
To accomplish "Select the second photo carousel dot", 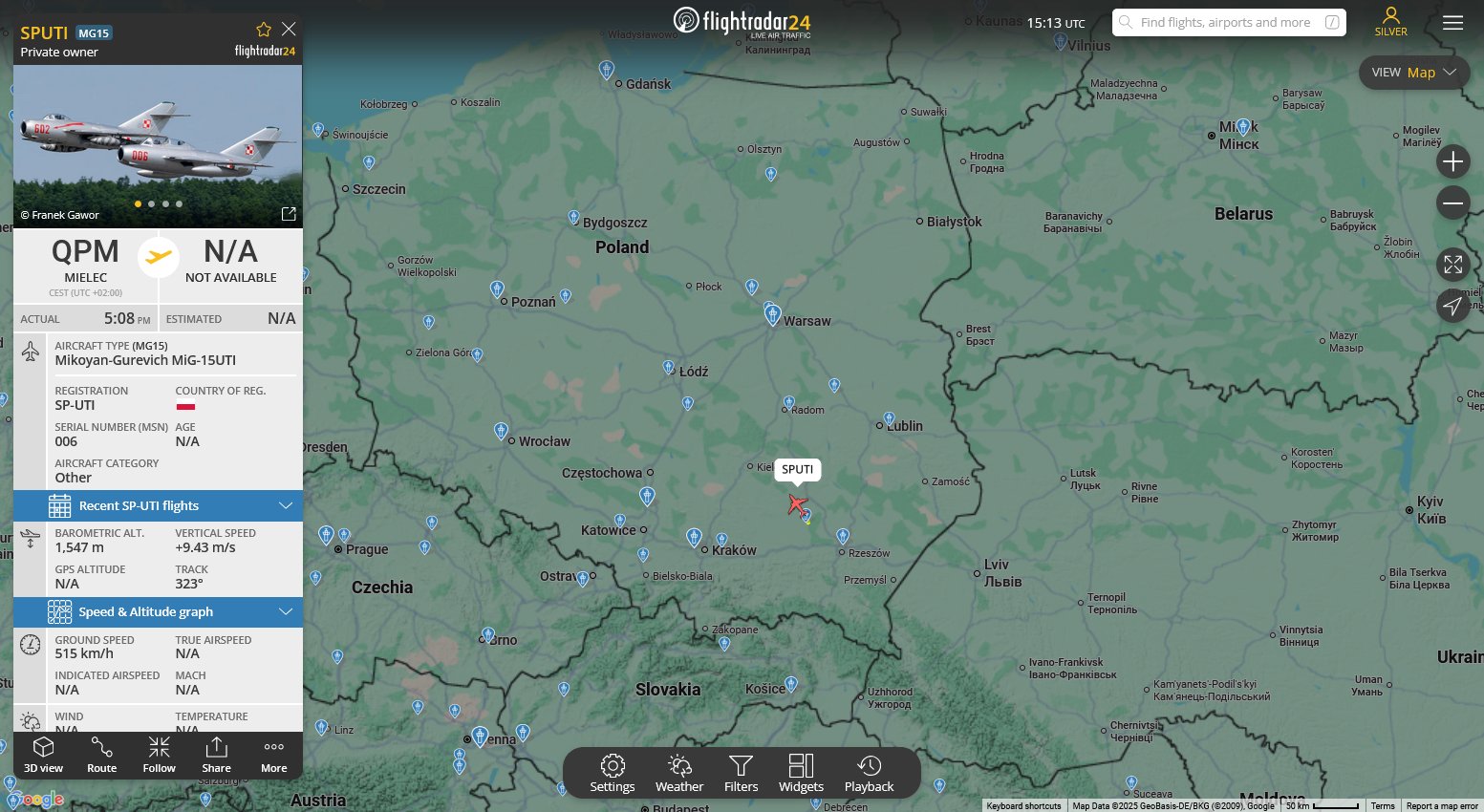I will (152, 203).
